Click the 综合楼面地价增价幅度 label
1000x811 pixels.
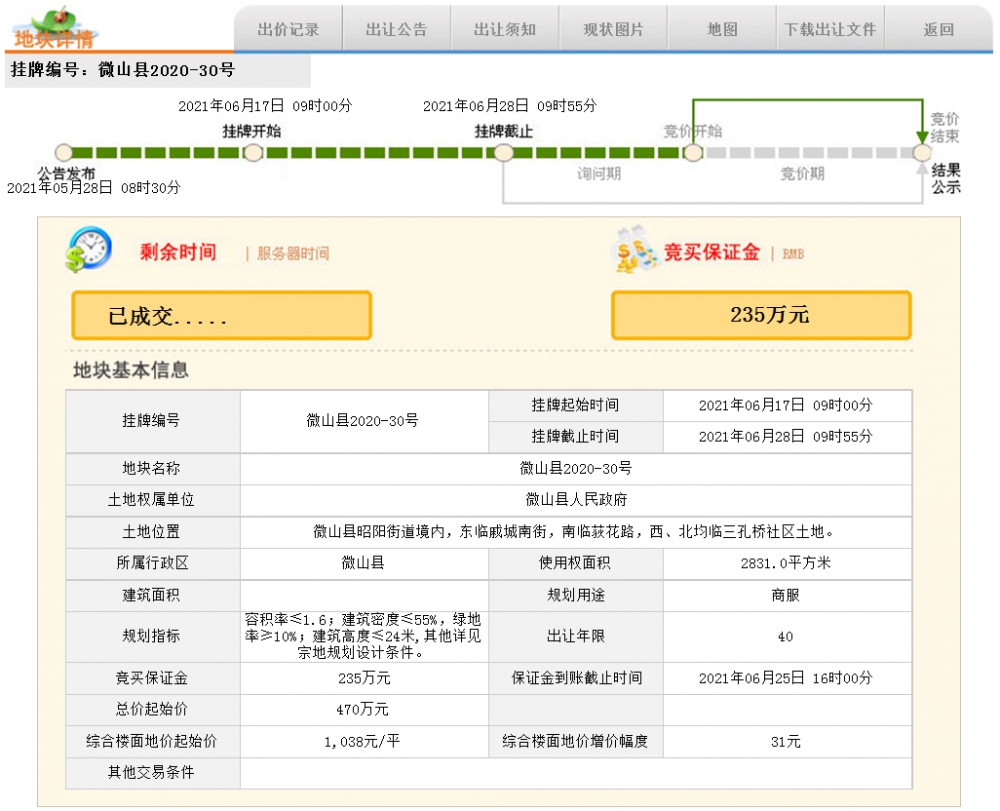click(x=575, y=741)
